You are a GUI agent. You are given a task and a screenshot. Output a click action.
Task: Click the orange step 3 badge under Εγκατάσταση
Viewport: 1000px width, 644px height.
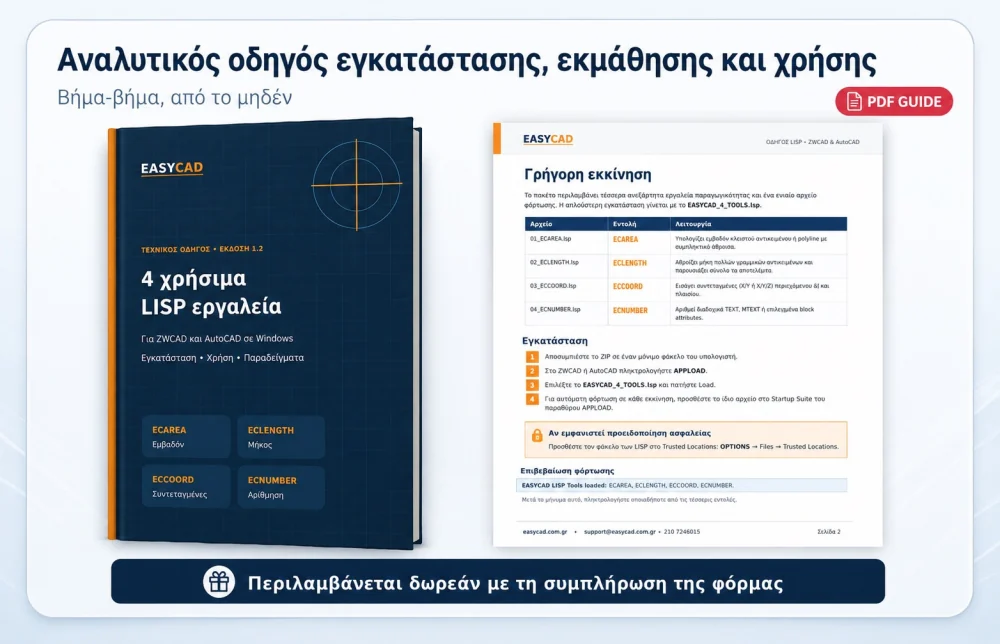pyautogui.click(x=531, y=384)
